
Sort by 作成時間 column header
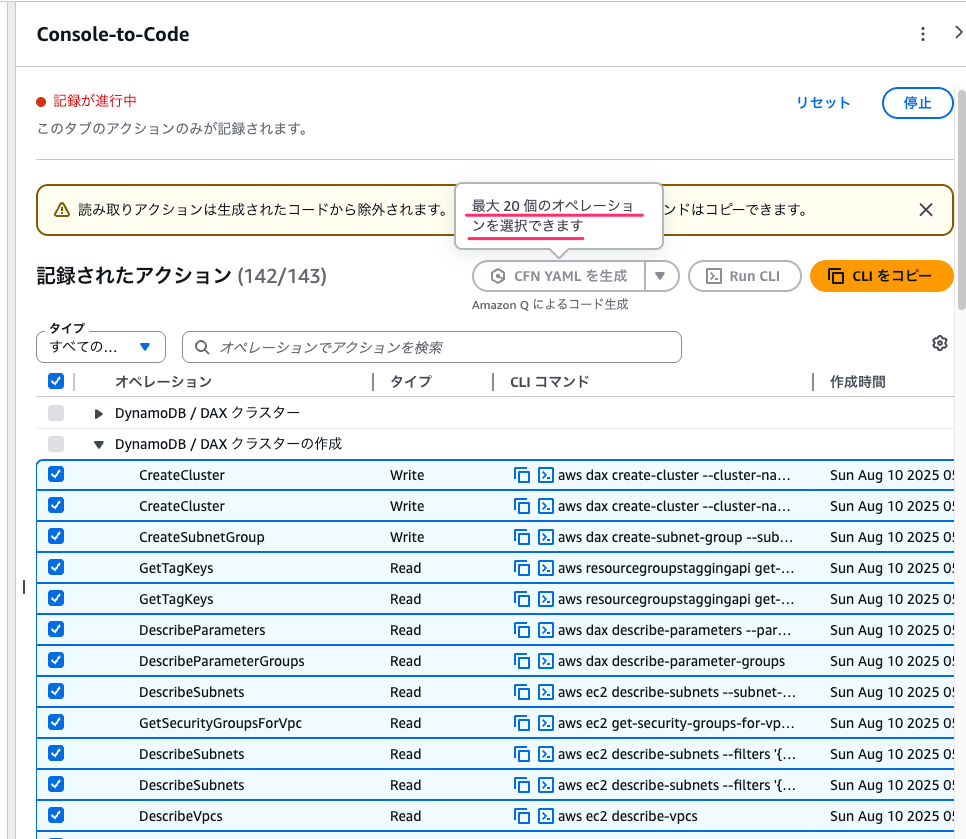tap(858, 382)
